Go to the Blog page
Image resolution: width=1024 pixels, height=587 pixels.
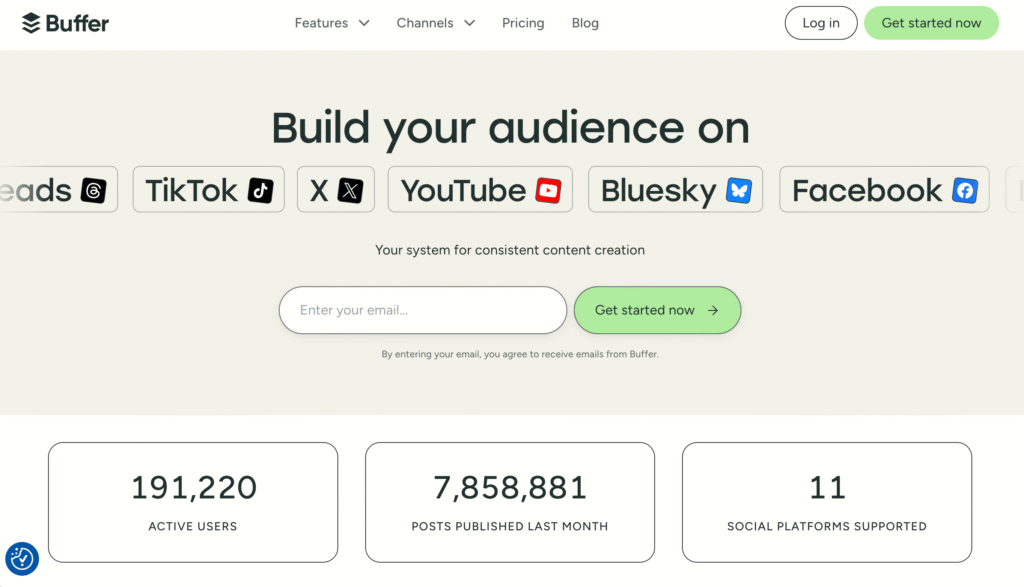point(585,23)
